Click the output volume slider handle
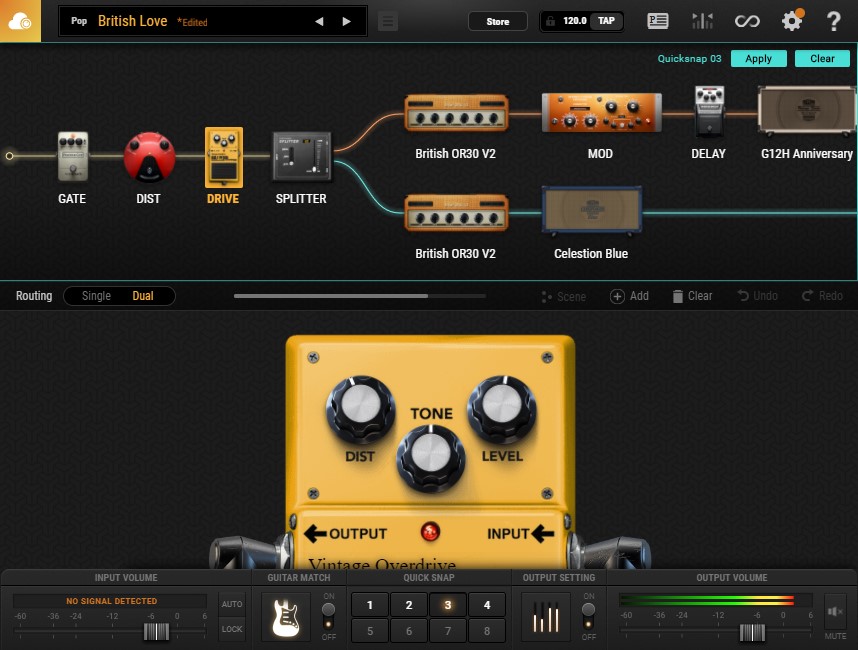The height and width of the screenshot is (650, 858). (x=752, y=632)
